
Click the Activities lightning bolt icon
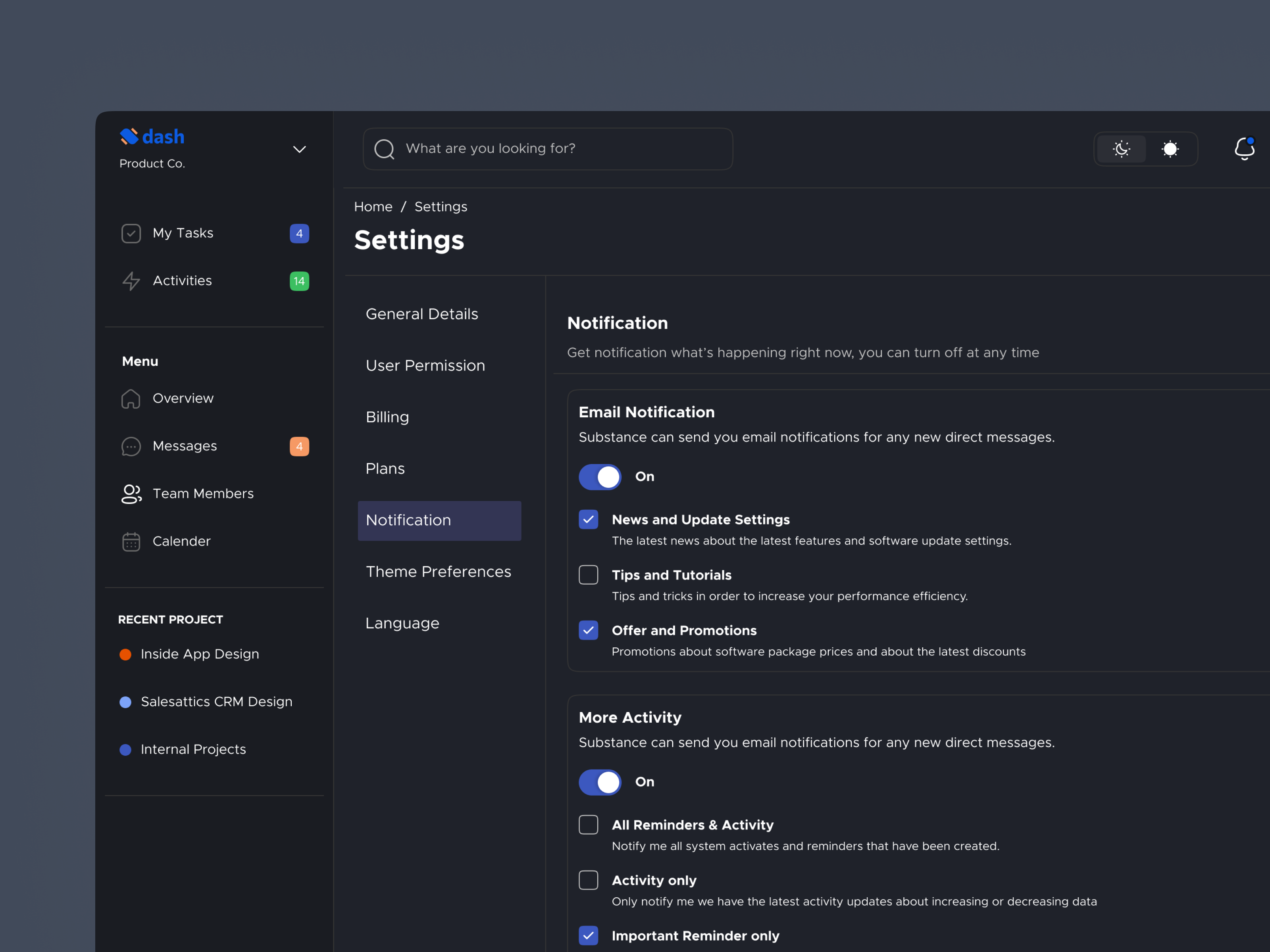coord(131,281)
